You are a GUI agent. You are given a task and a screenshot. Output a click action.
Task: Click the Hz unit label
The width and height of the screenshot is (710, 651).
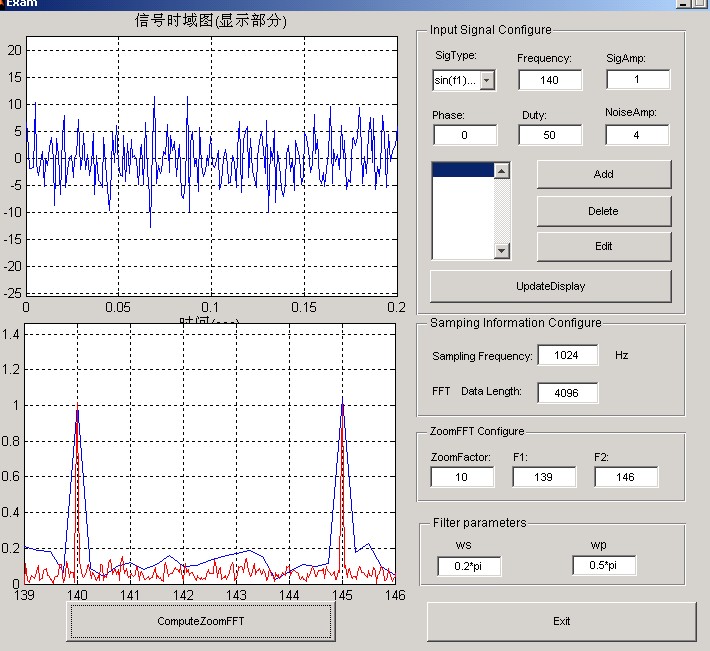point(622,355)
